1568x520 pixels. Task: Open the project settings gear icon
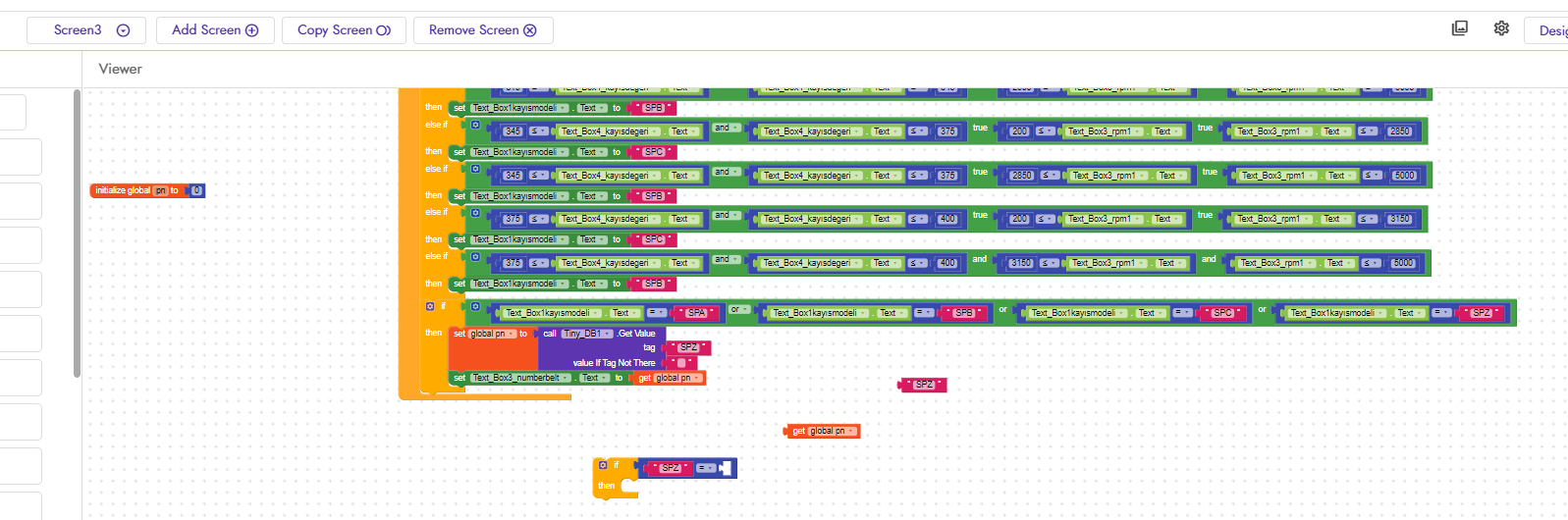pos(1501,28)
